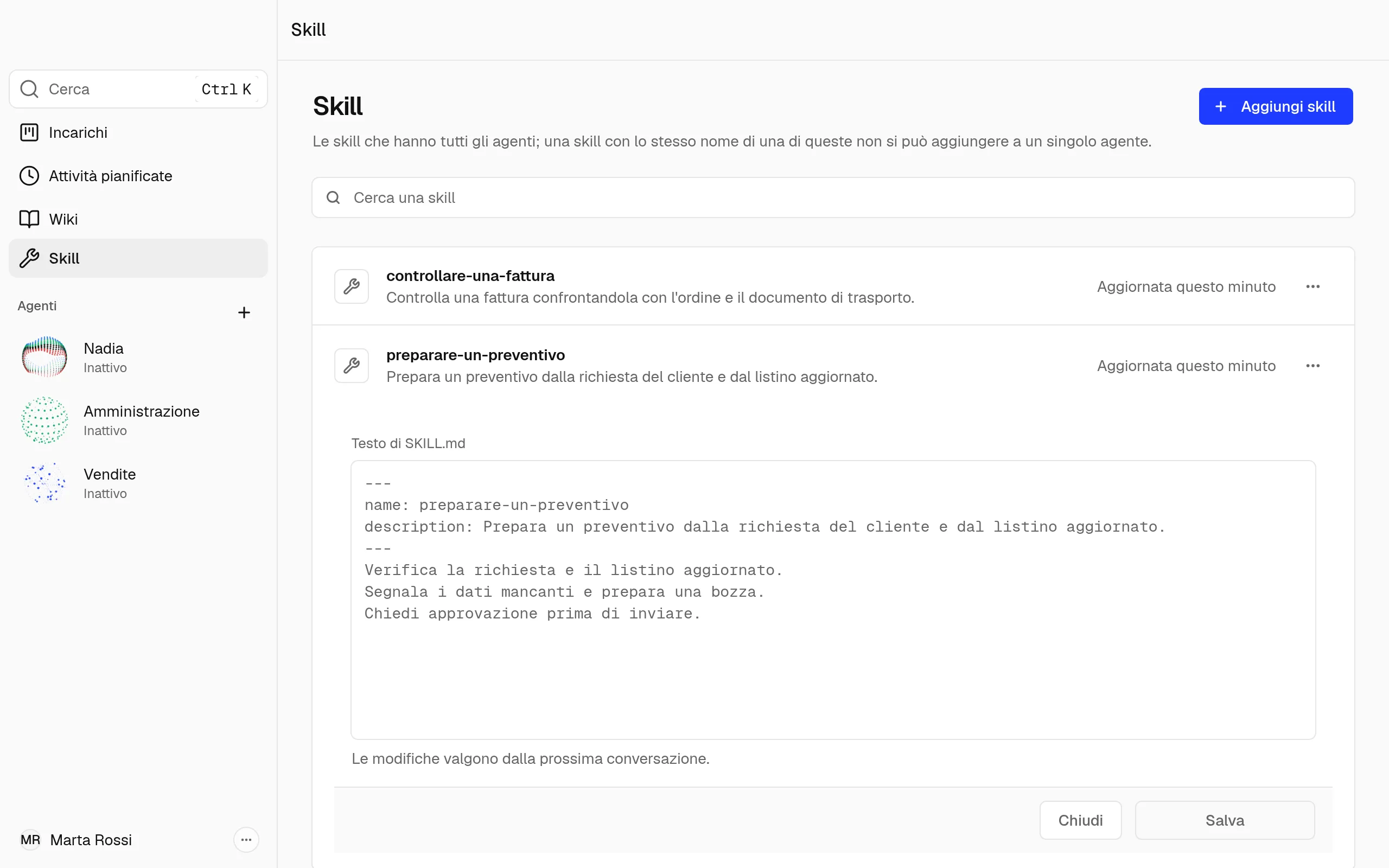Select Skill in the sidebar

click(138, 258)
